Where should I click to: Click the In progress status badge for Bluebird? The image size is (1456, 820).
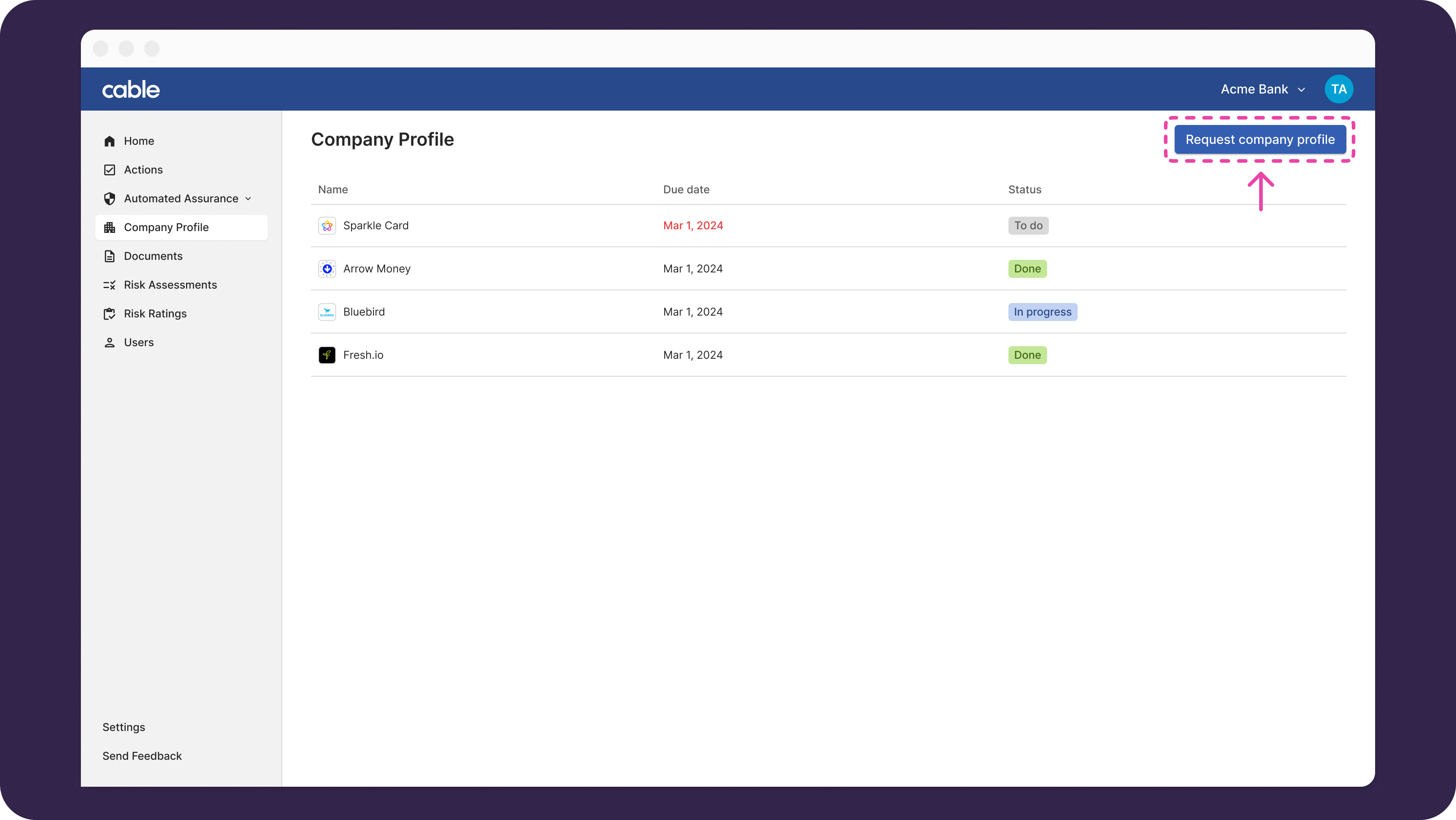1042,312
